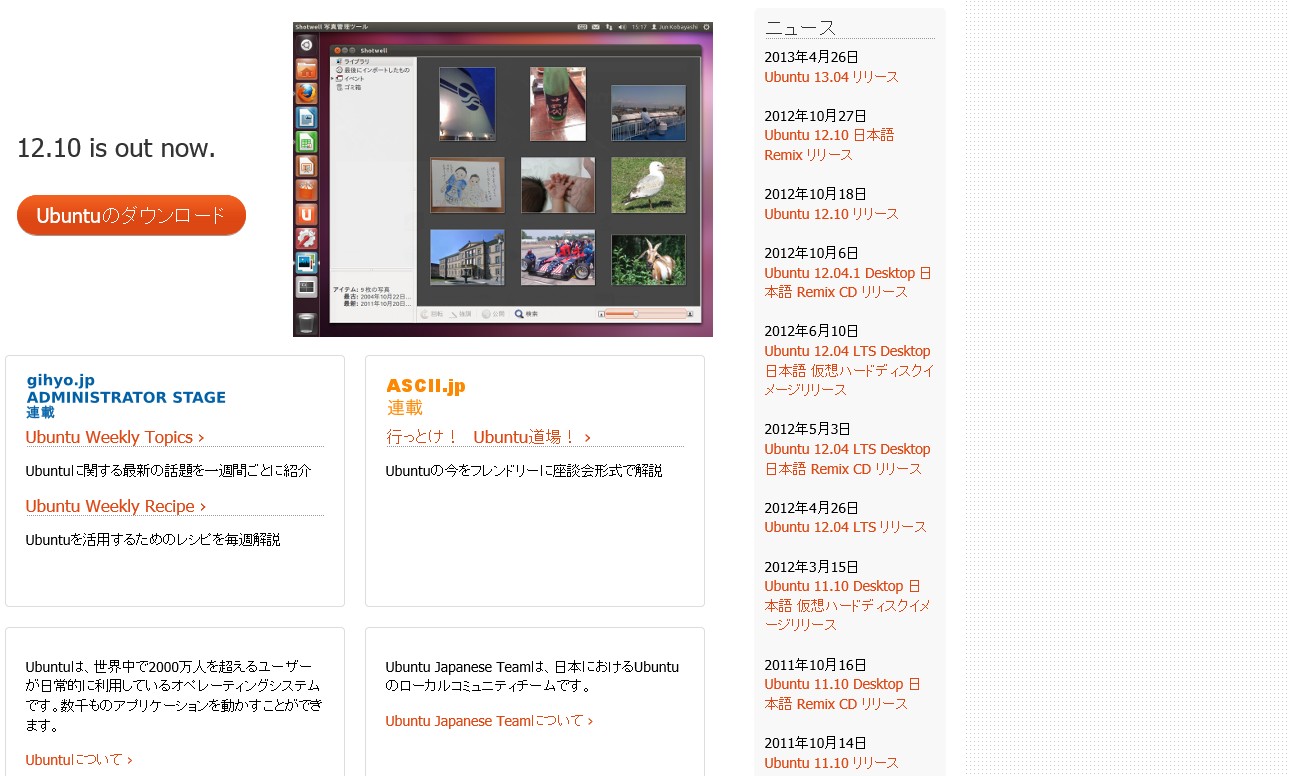The height and width of the screenshot is (776, 1290).
Task: Click the text Ubuntuを活用するためのレシピを毎週解説
Action: (x=153, y=539)
